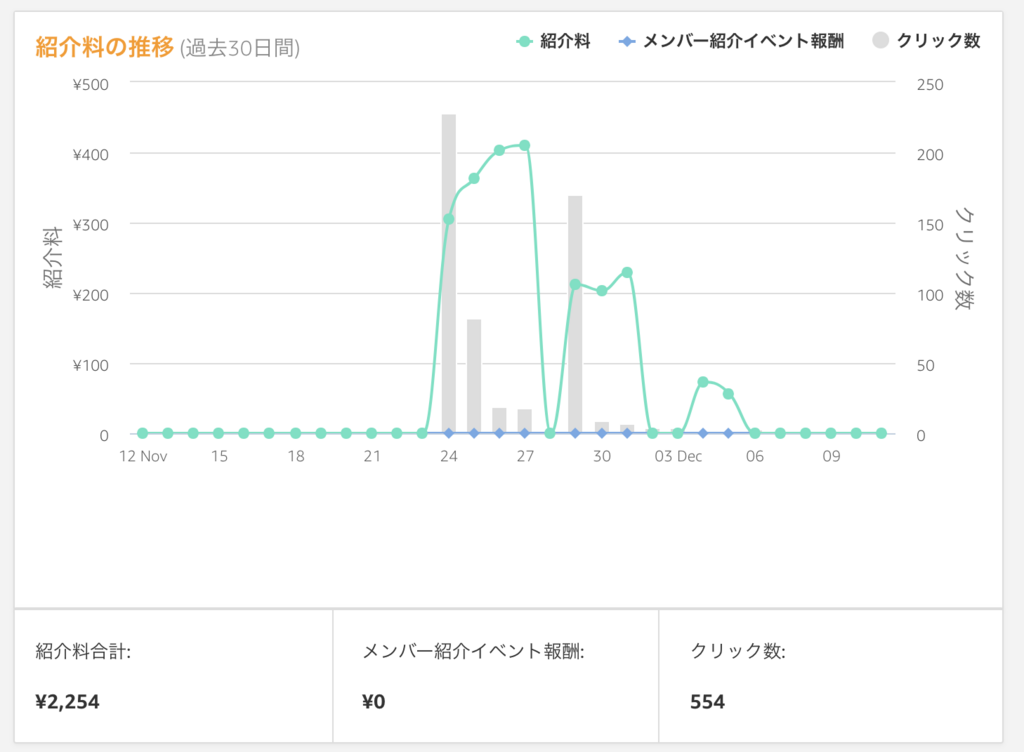Select the green data point at peak on 27
Viewport: 1024px width, 752px height.
[x=524, y=146]
